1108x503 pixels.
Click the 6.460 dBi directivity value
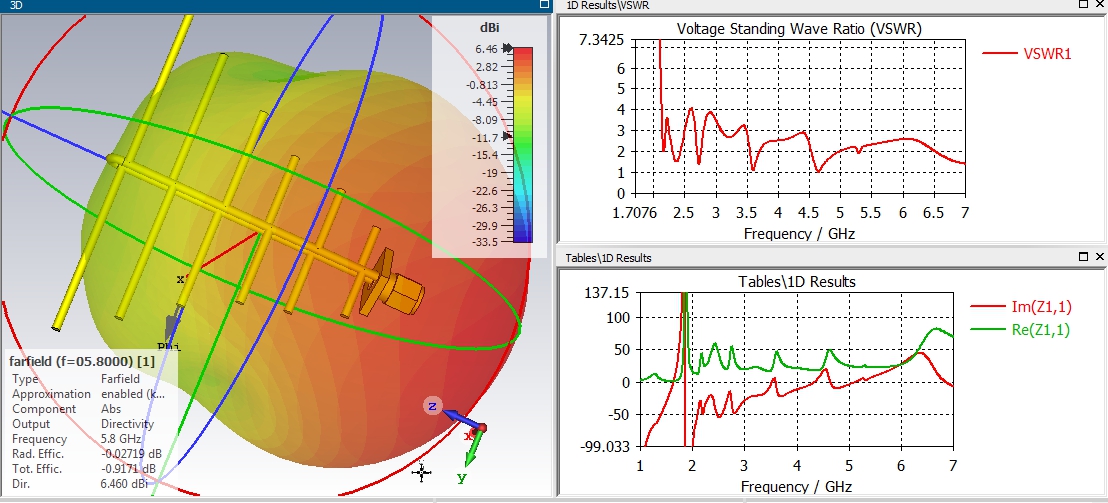[124, 485]
